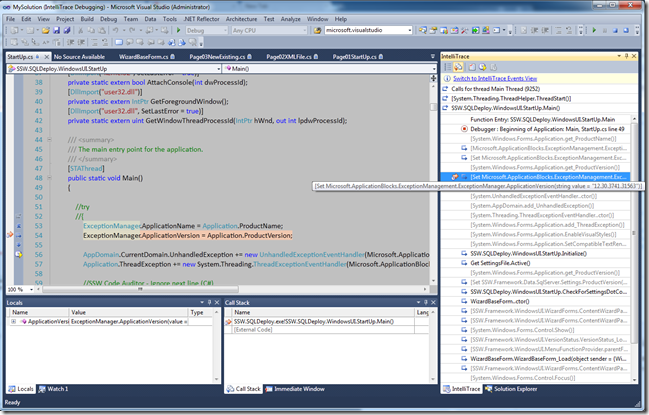Click the Properties Window toolbar icon
The height and width of the screenshot is (415, 649).
(433, 30)
